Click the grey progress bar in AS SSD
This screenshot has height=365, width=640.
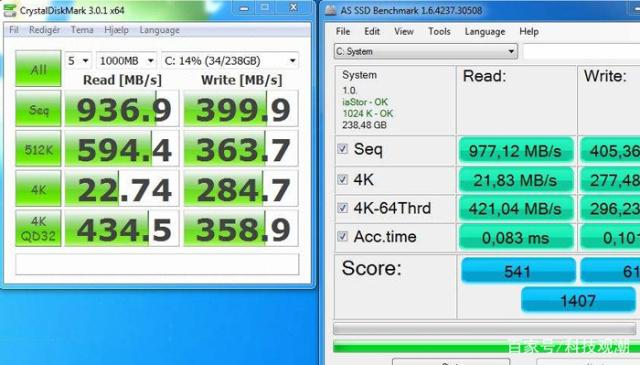click(x=485, y=328)
